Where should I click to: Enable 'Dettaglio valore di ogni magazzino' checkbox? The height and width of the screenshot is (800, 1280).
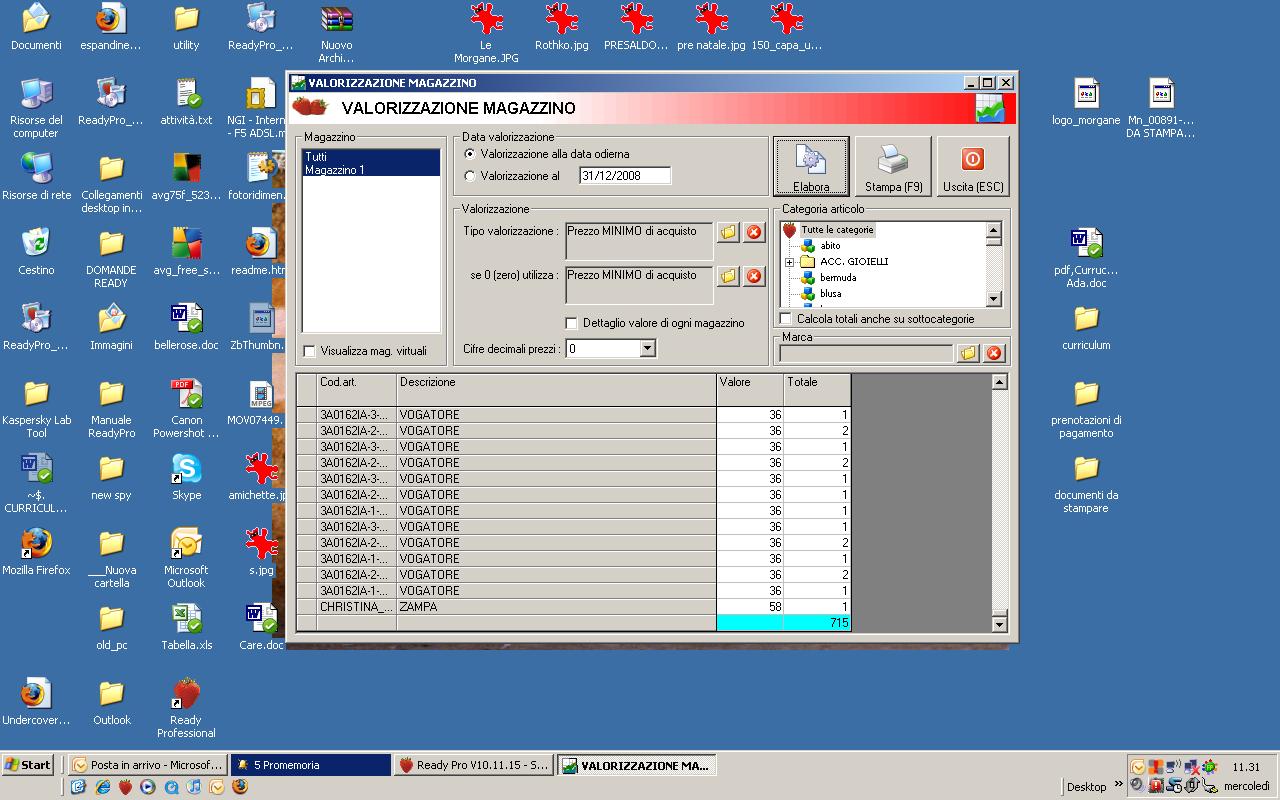click(x=572, y=323)
